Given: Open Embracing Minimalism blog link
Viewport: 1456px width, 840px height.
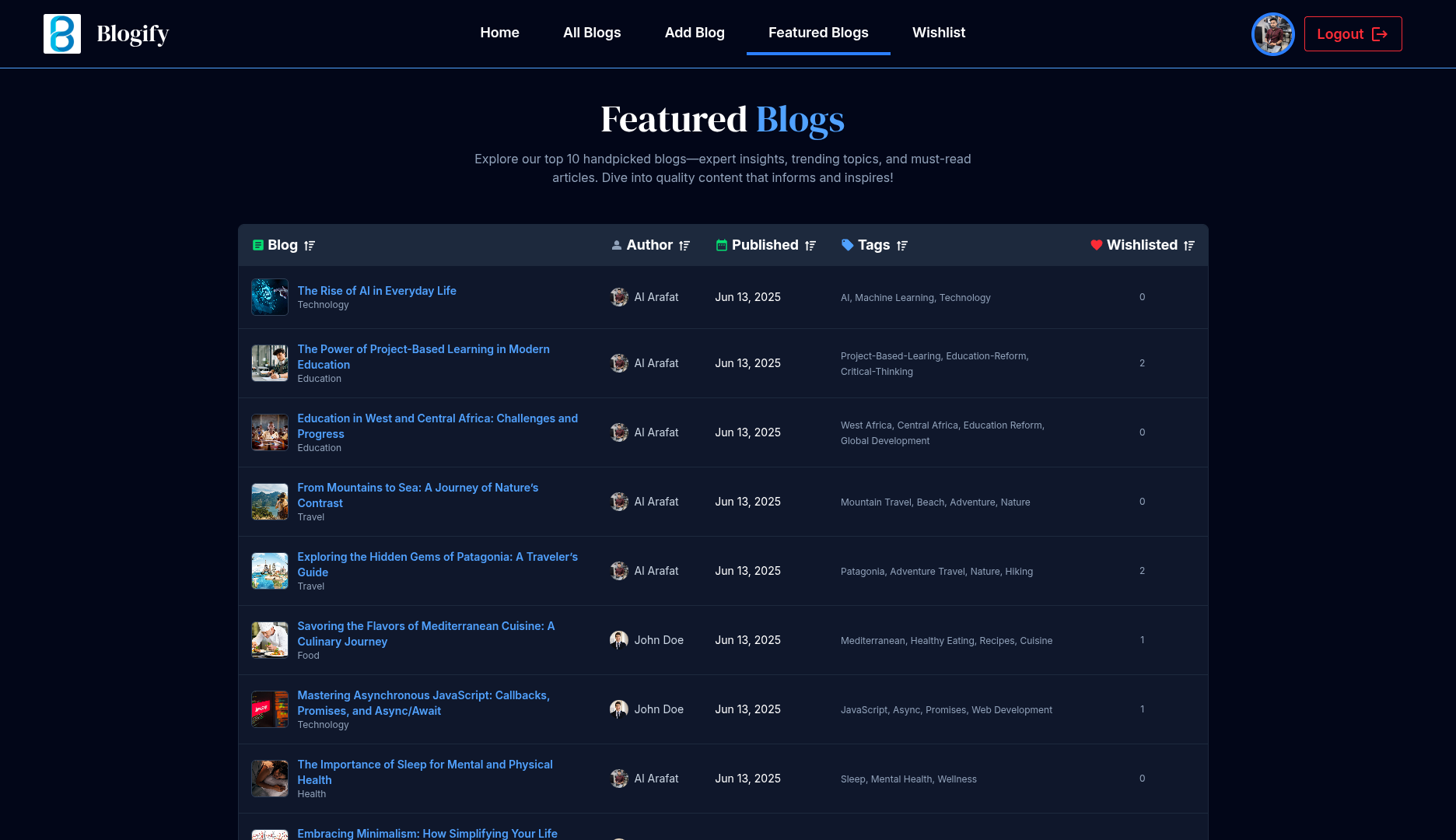Looking at the screenshot, I should click(427, 834).
